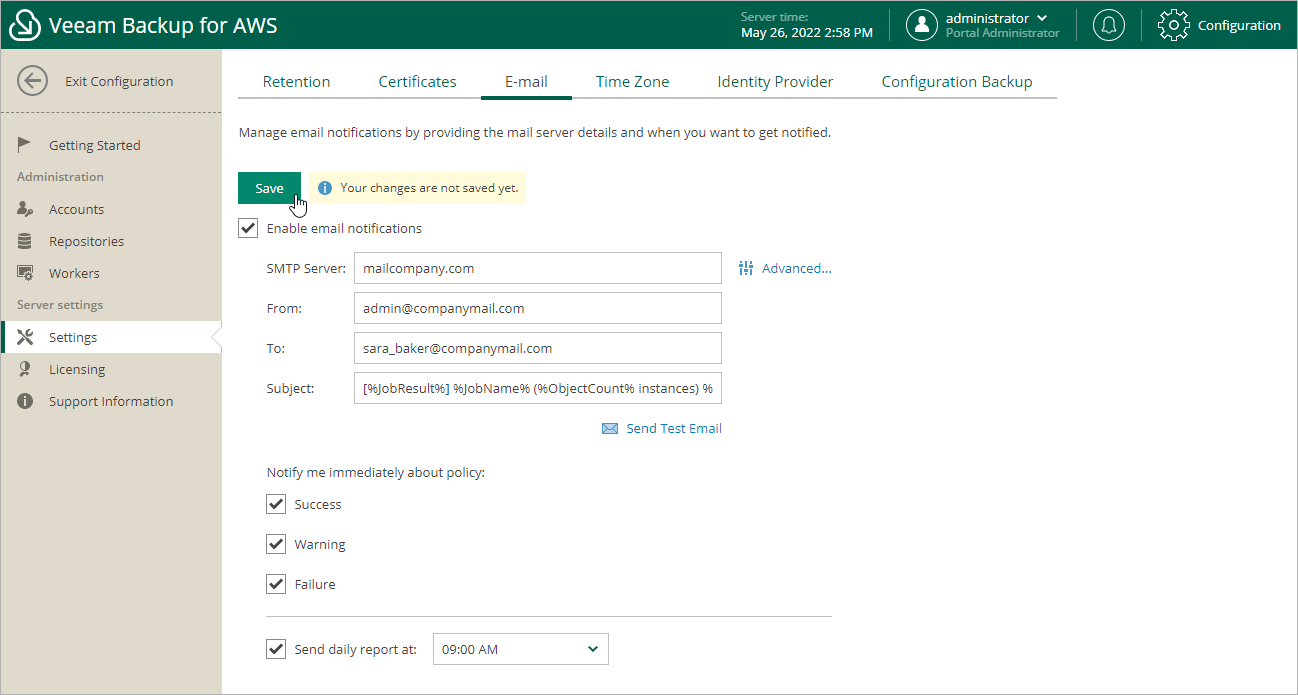This screenshot has height=695, width=1298.
Task: Toggle the Failure notification checkbox
Action: [x=276, y=584]
